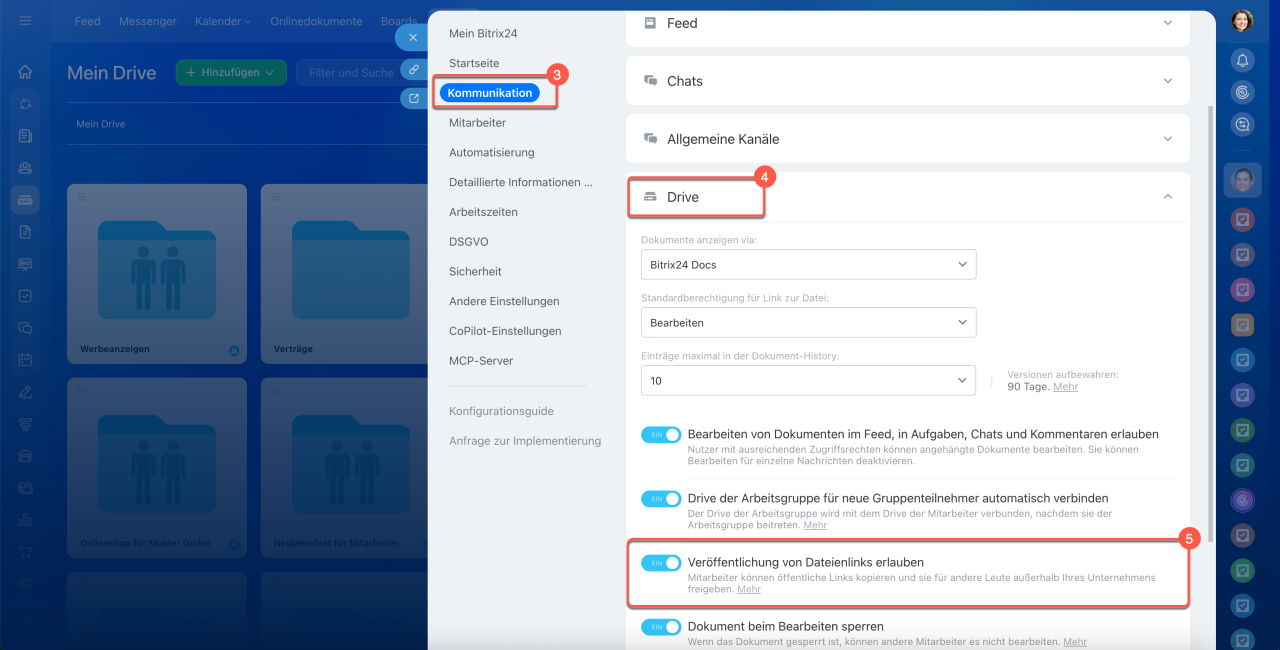Open Automatisierung settings section

492,153
